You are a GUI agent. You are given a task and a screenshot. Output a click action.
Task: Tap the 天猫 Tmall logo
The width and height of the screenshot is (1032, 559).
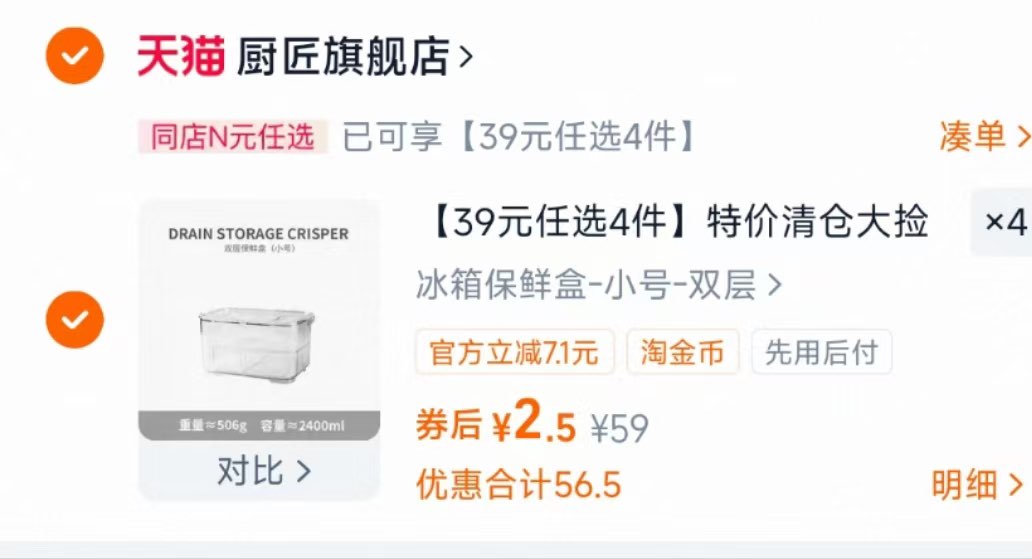[181, 57]
